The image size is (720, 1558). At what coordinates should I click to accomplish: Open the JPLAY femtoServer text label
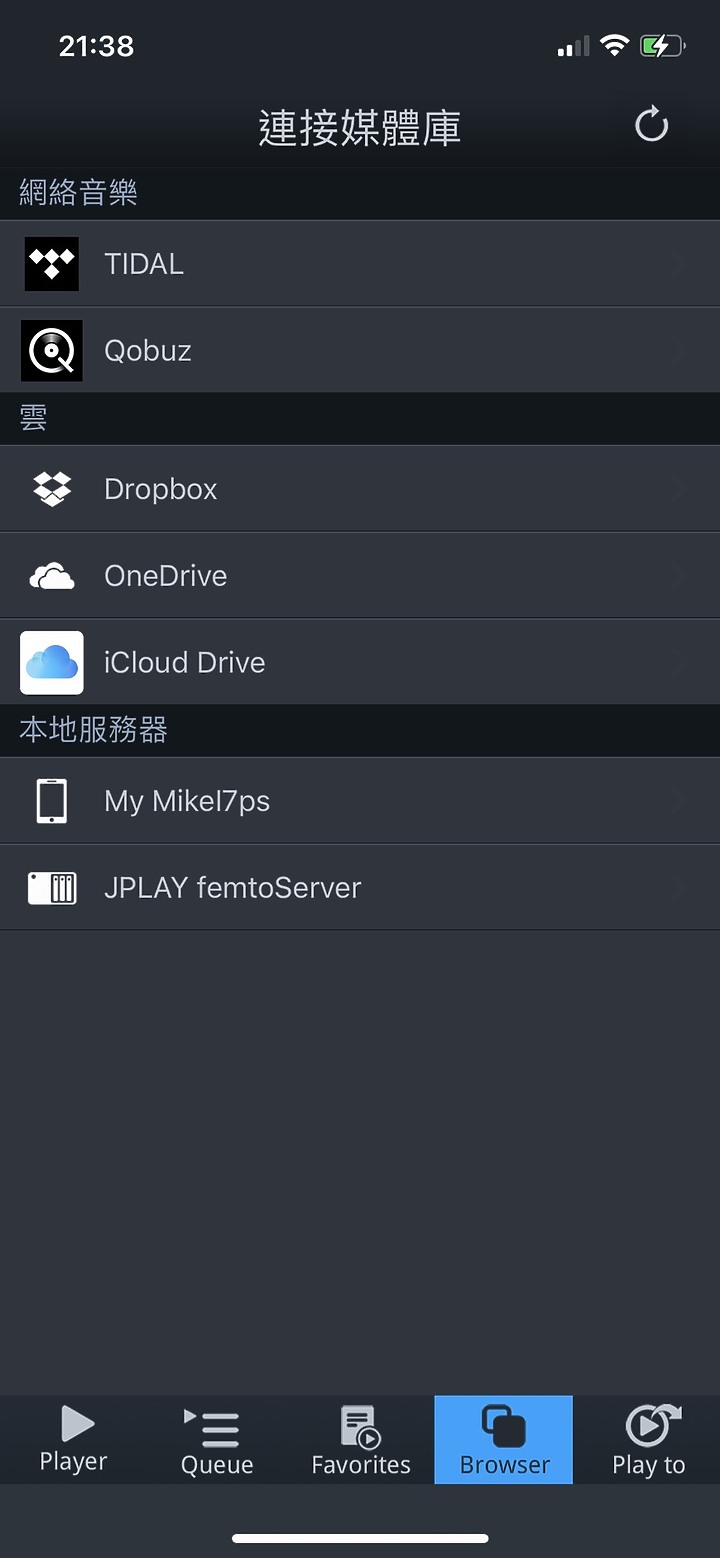pos(233,888)
